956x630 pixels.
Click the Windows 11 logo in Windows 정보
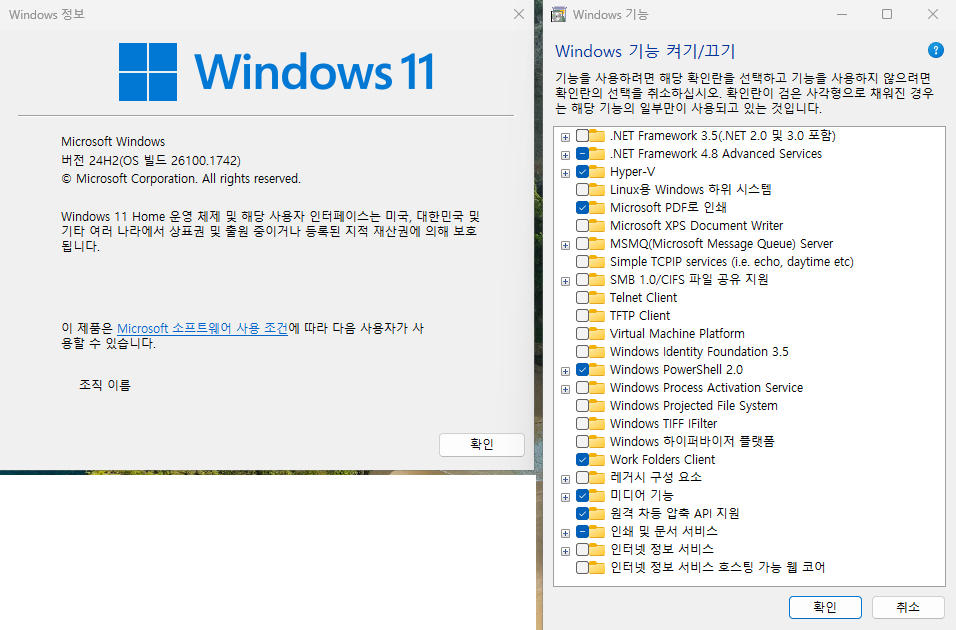point(276,72)
